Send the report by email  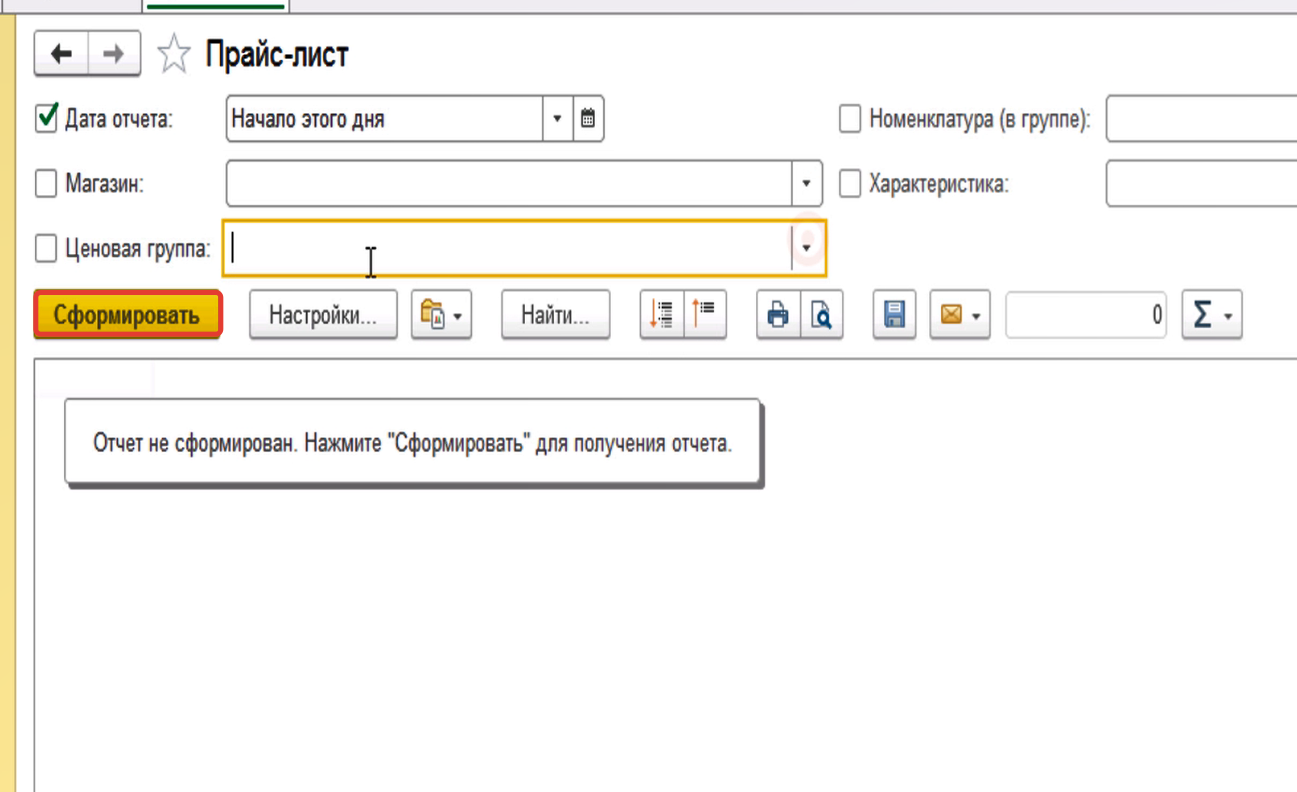[959, 316]
